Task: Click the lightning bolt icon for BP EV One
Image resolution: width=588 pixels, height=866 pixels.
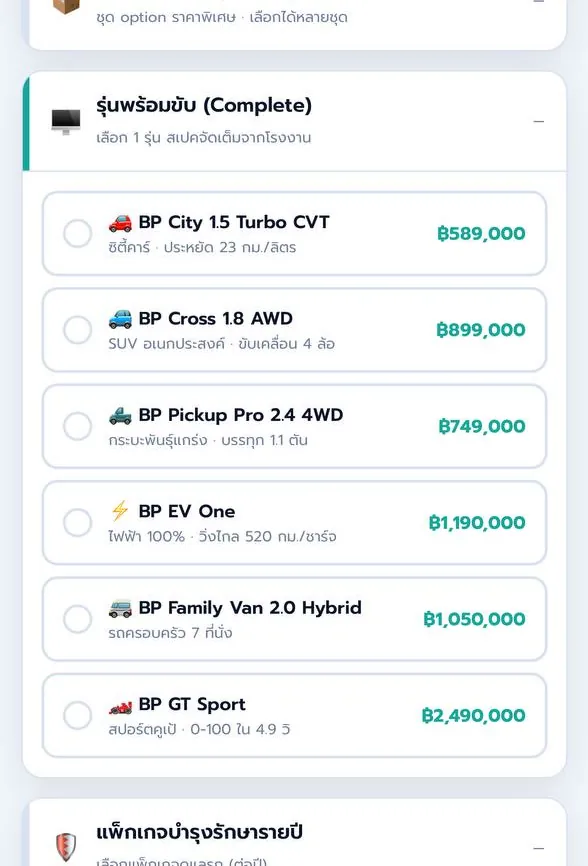Action: tap(120, 511)
